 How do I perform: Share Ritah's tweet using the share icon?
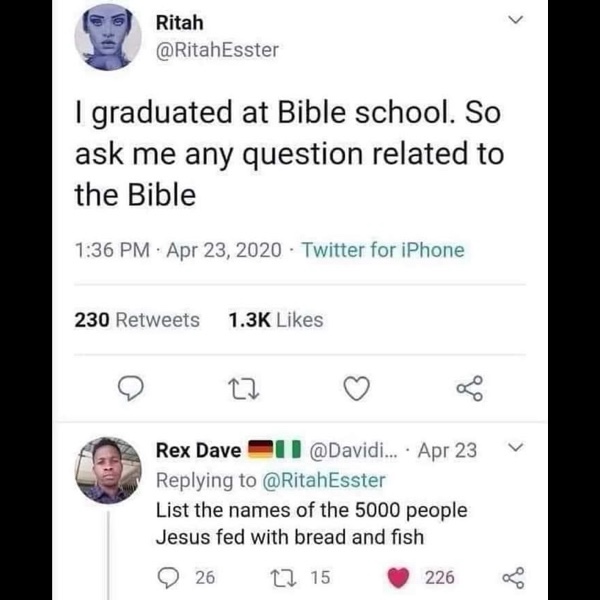click(470, 389)
